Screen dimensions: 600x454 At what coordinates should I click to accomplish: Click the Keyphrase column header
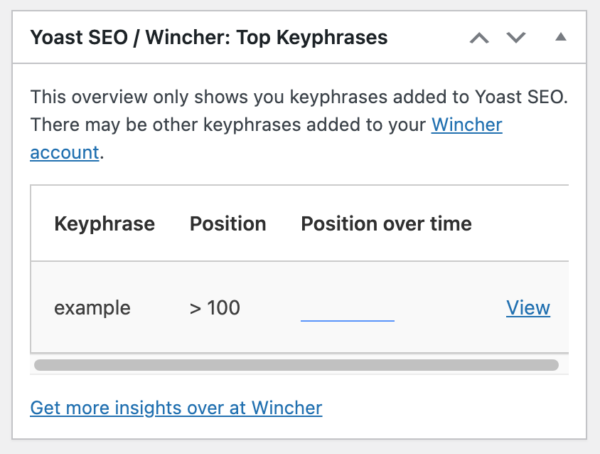click(104, 224)
